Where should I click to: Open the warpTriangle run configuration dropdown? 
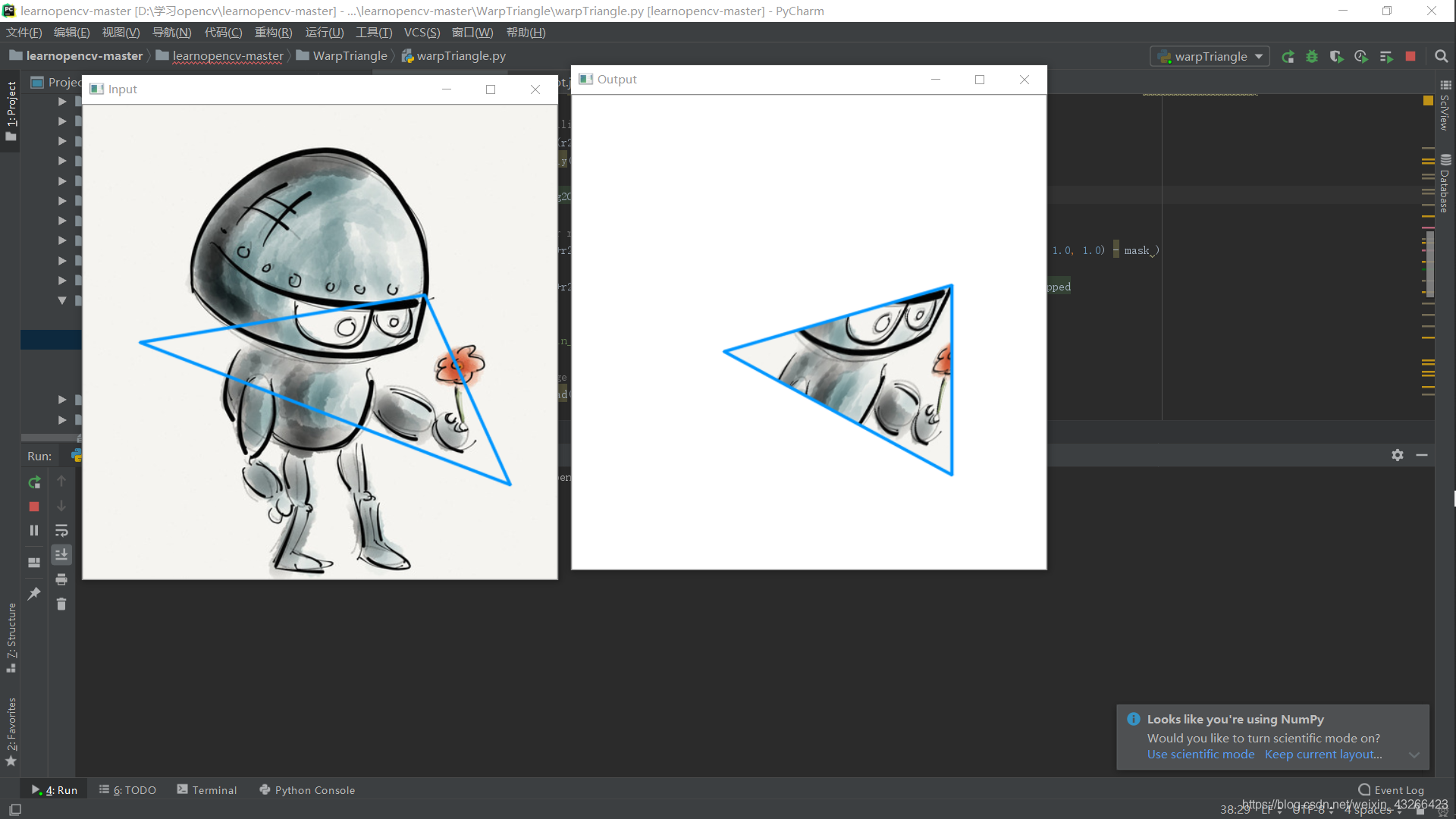point(1210,57)
